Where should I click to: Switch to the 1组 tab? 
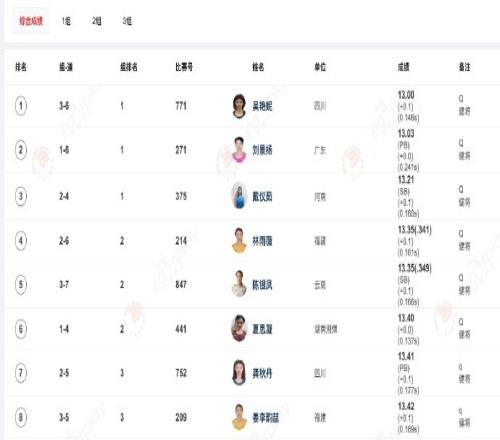[66, 21]
